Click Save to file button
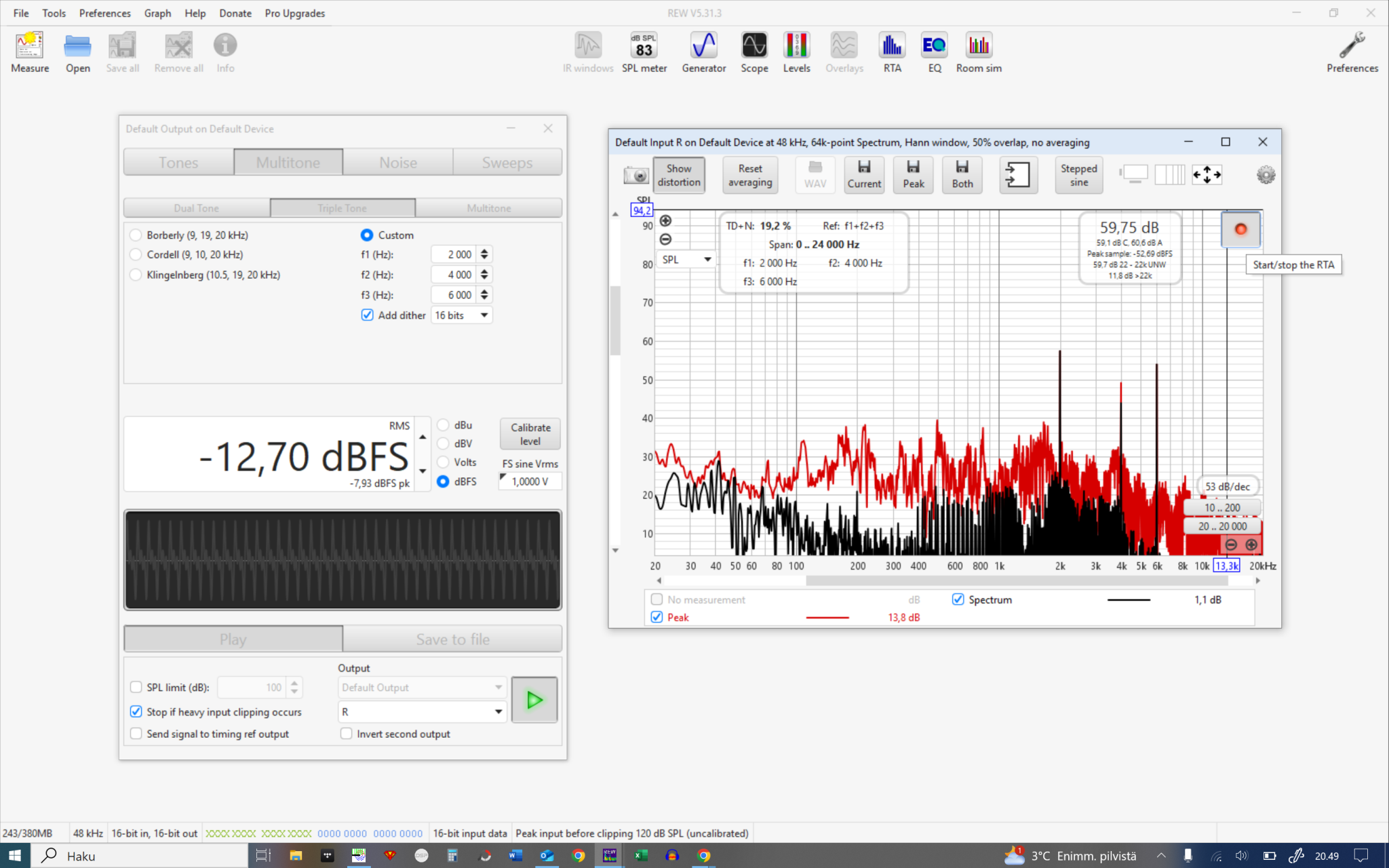 click(x=452, y=639)
